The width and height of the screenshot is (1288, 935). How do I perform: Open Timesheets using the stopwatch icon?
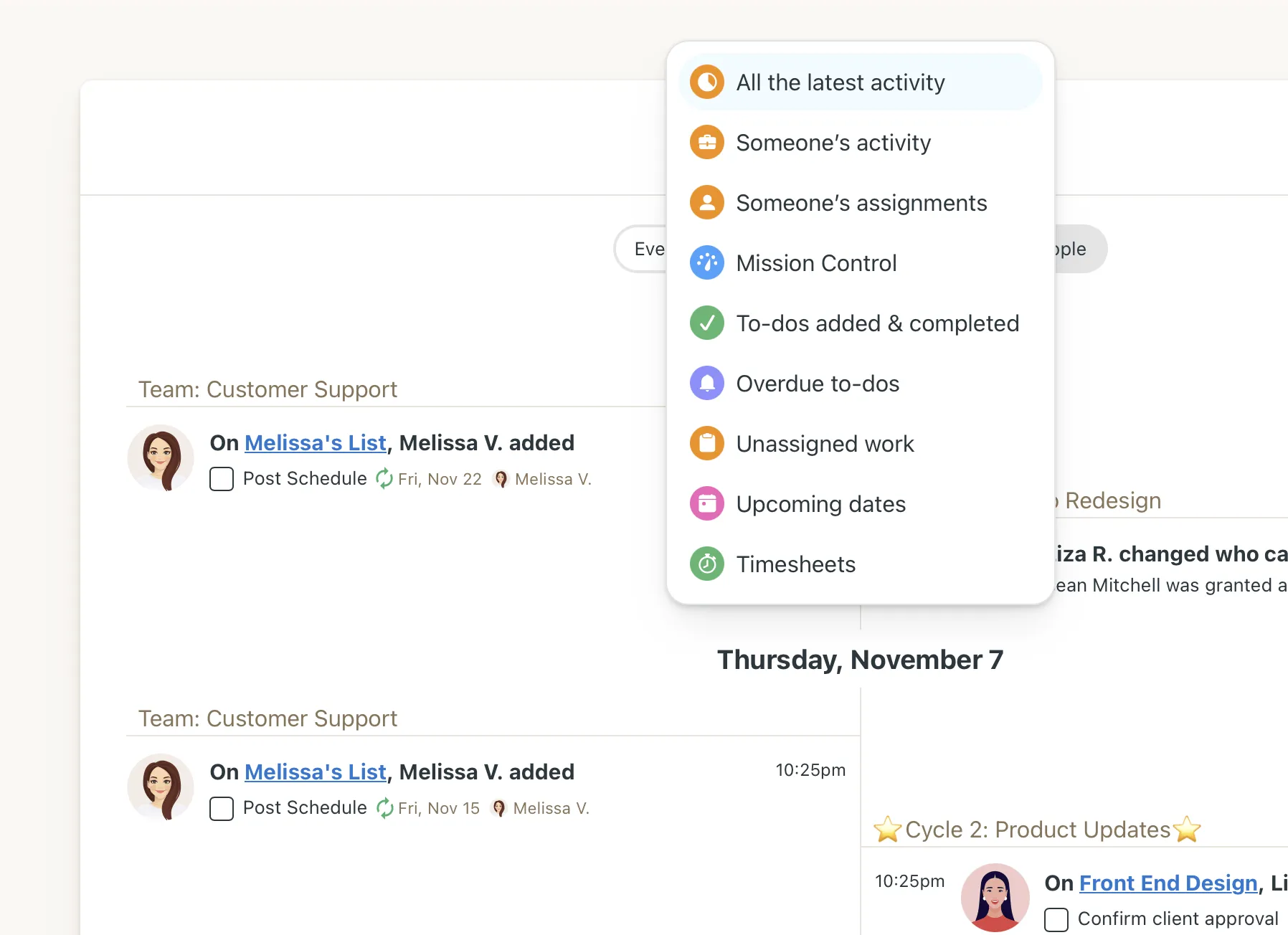click(706, 564)
